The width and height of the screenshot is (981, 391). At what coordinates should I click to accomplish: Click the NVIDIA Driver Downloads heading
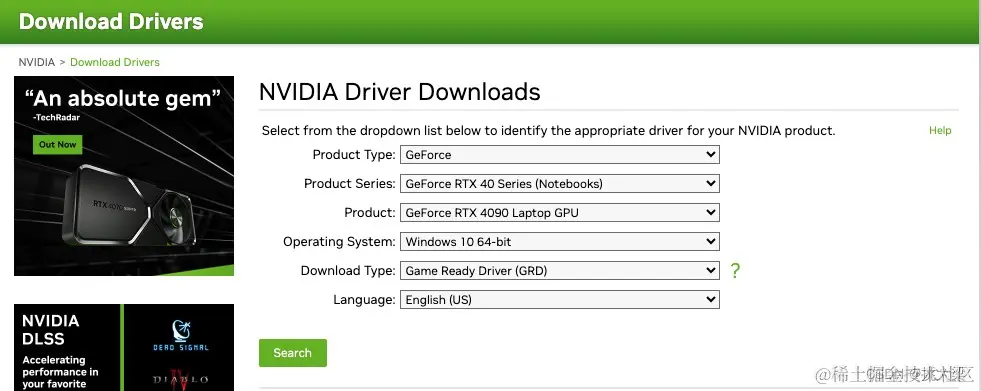pyautogui.click(x=399, y=92)
